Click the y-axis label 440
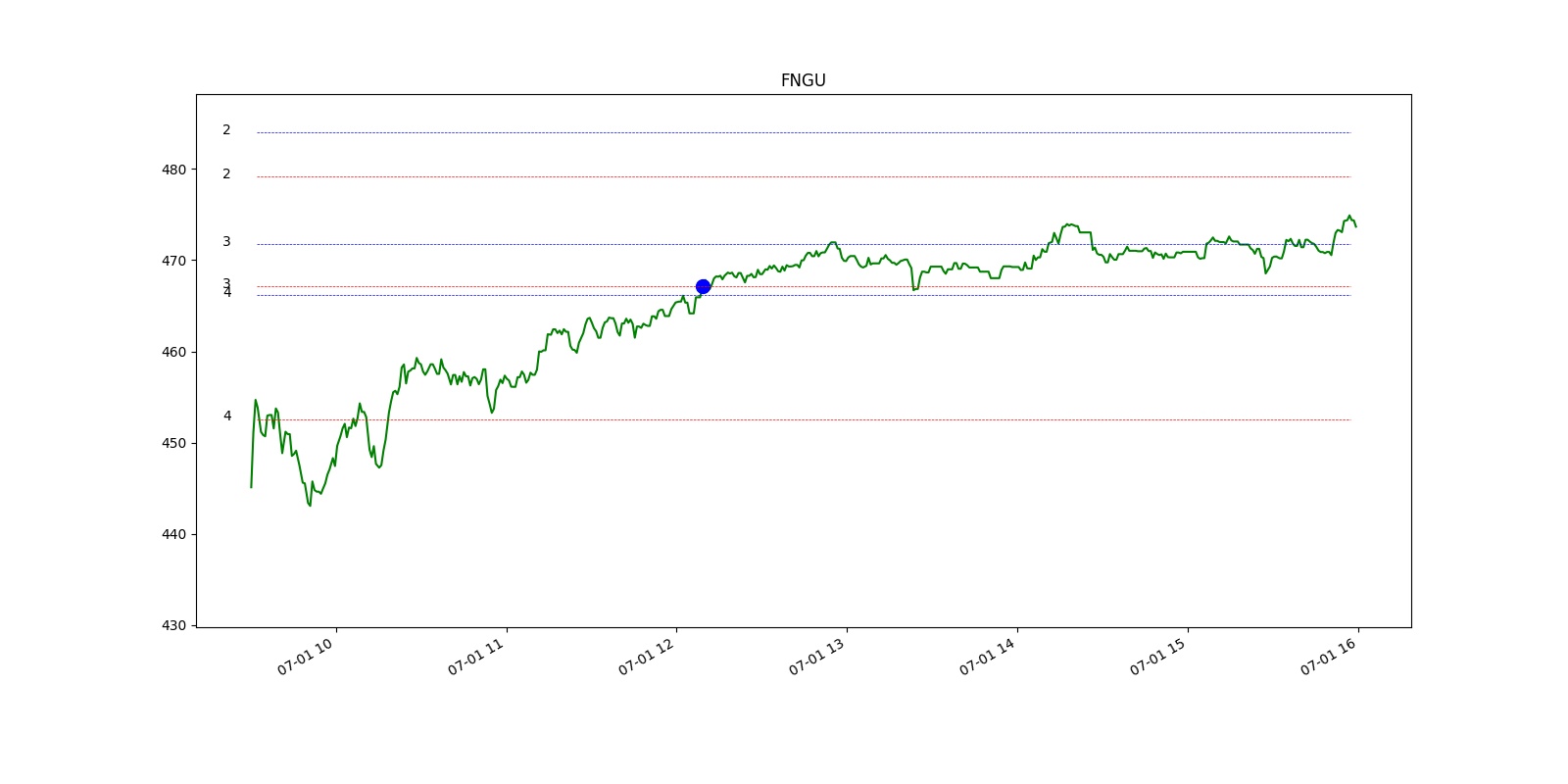The image size is (1568, 784). tap(173, 534)
